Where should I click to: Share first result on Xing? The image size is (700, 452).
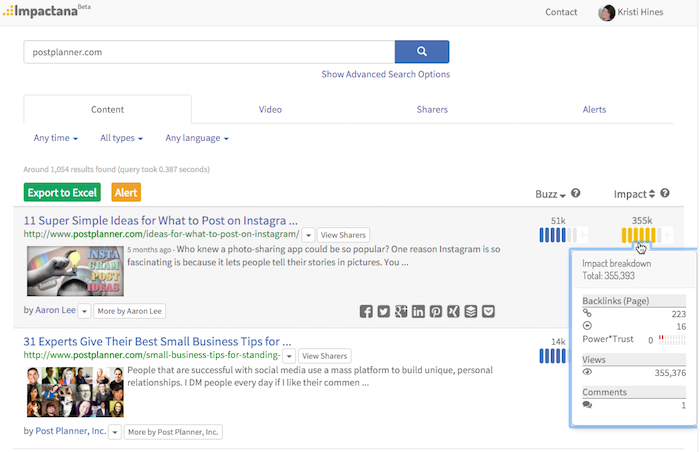click(x=453, y=311)
